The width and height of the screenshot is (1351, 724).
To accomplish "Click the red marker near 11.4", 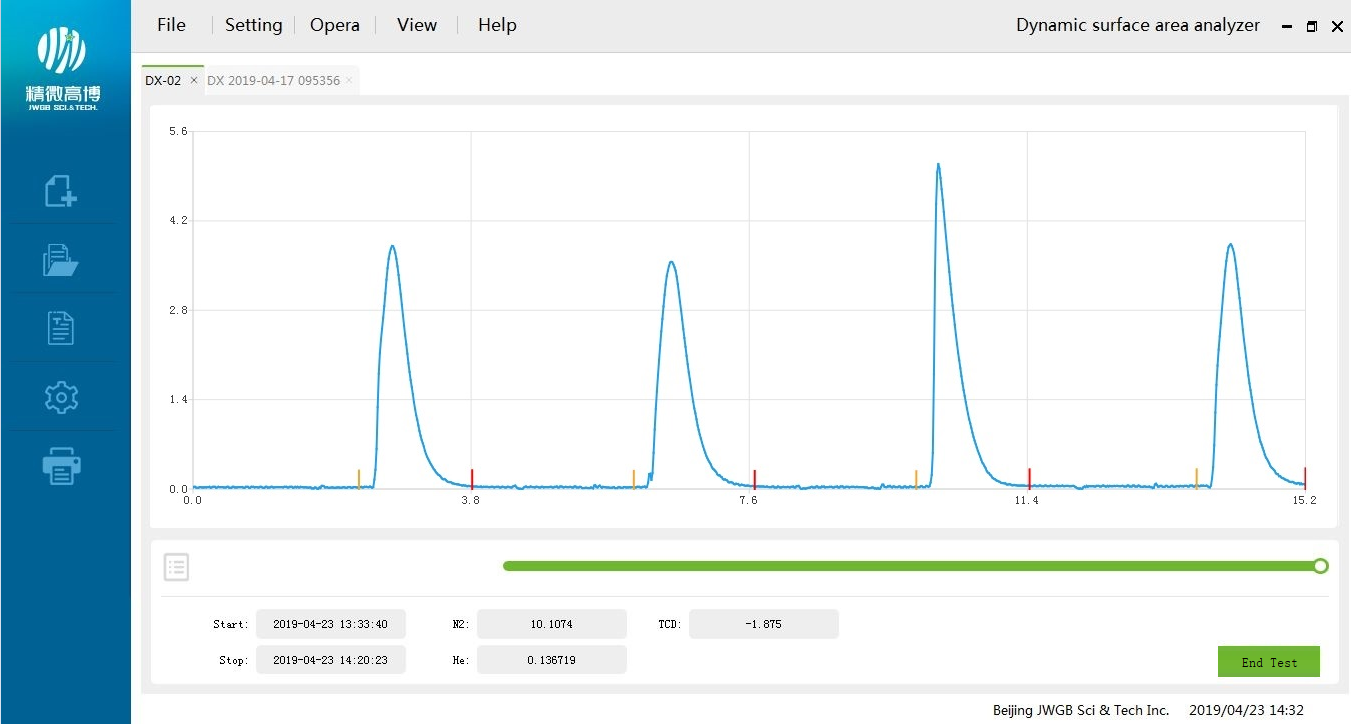I will point(1029,478).
